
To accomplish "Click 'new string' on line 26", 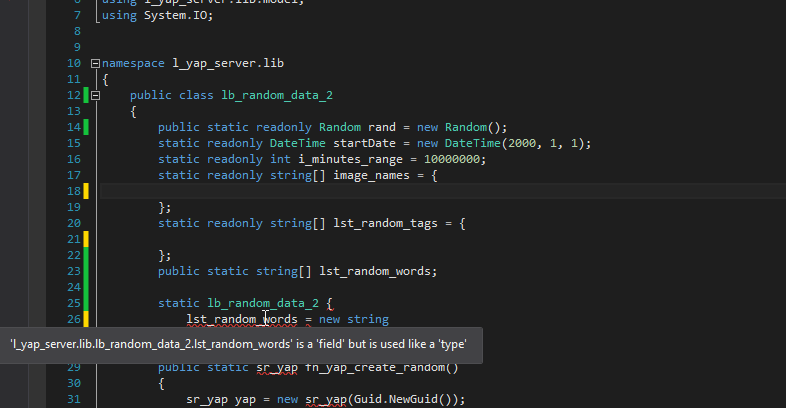I will (354, 319).
